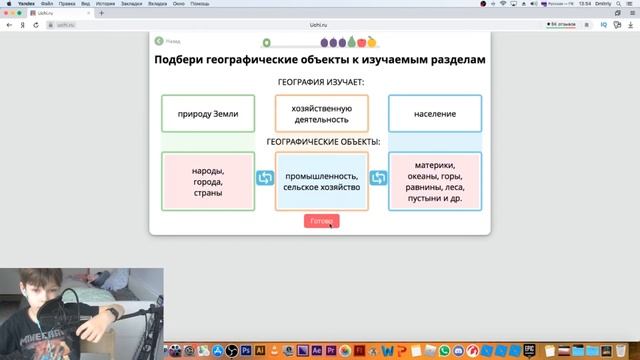Click the first green progress marker
The image size is (640, 360).
(x=267, y=42)
